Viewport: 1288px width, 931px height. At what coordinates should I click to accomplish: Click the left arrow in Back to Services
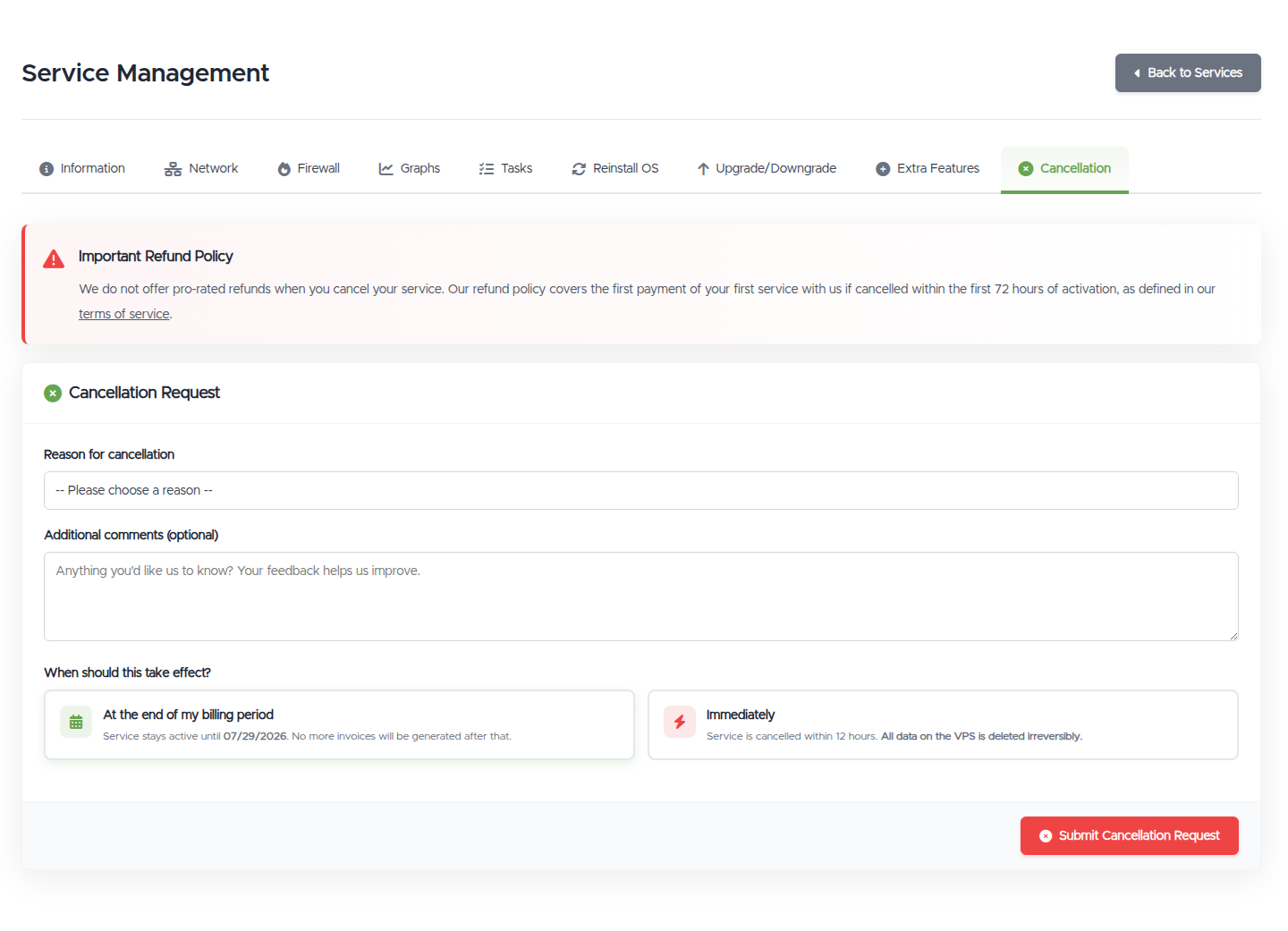point(1137,73)
